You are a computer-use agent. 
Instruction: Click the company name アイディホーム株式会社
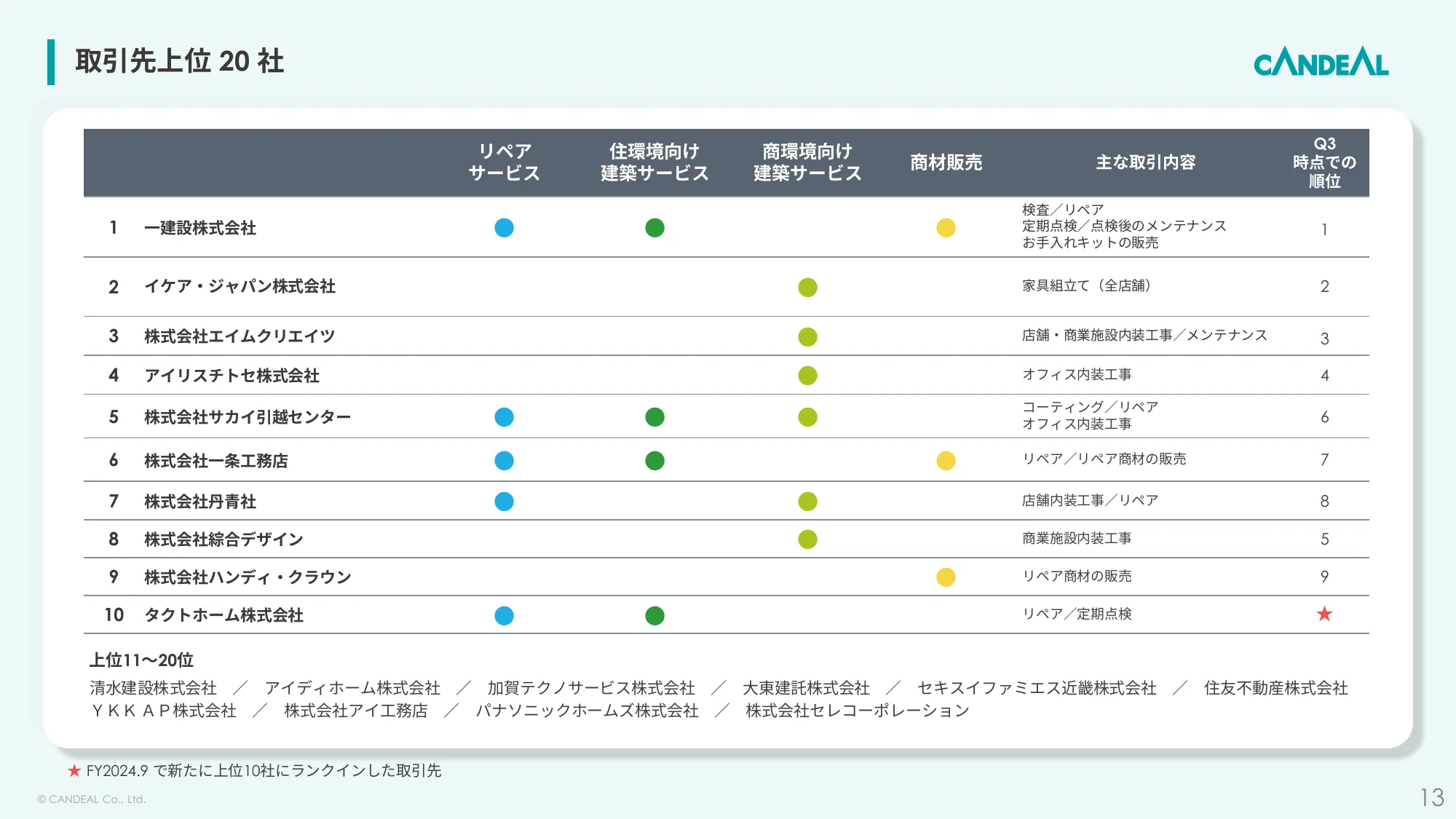coord(352,688)
